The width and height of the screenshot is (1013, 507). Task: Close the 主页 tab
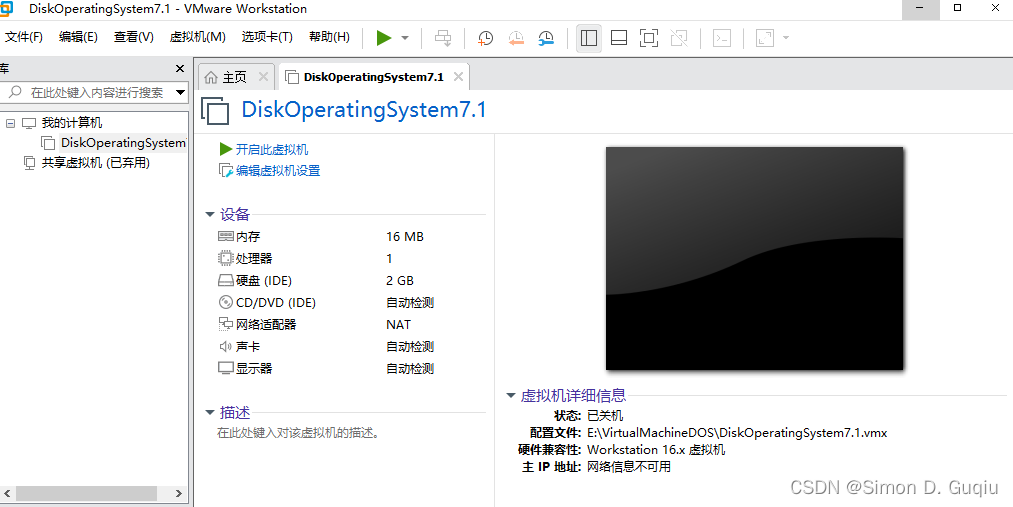click(x=263, y=77)
